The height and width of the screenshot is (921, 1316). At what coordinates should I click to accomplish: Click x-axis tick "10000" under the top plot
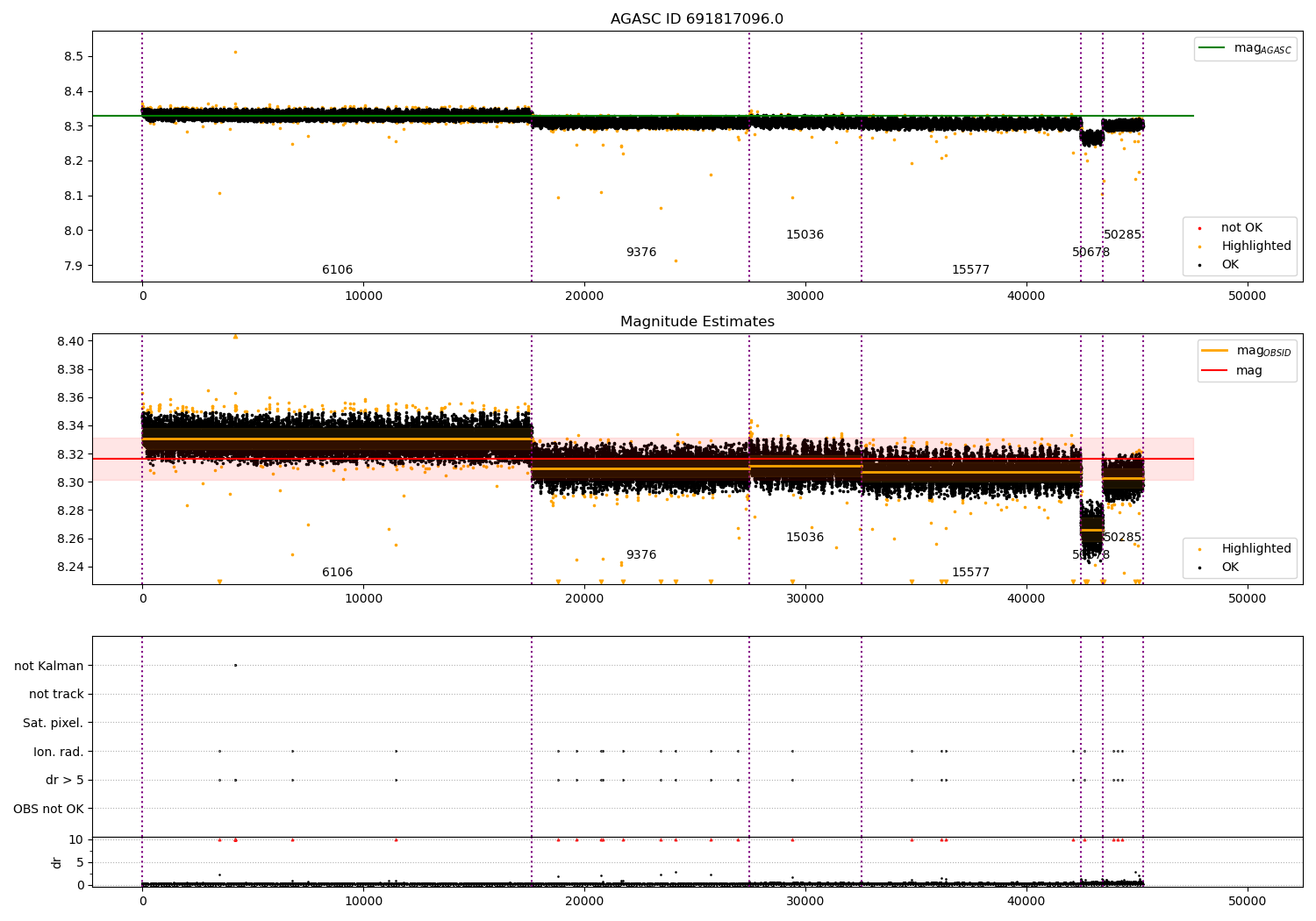(363, 296)
